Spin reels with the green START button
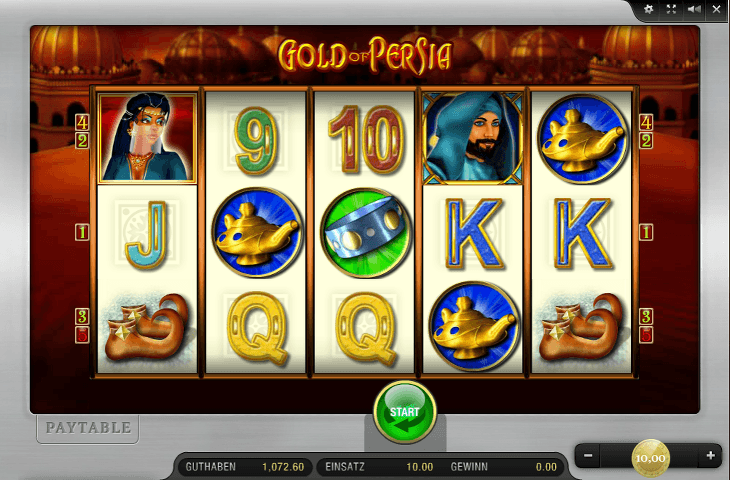Image resolution: width=730 pixels, height=480 pixels. (x=405, y=411)
